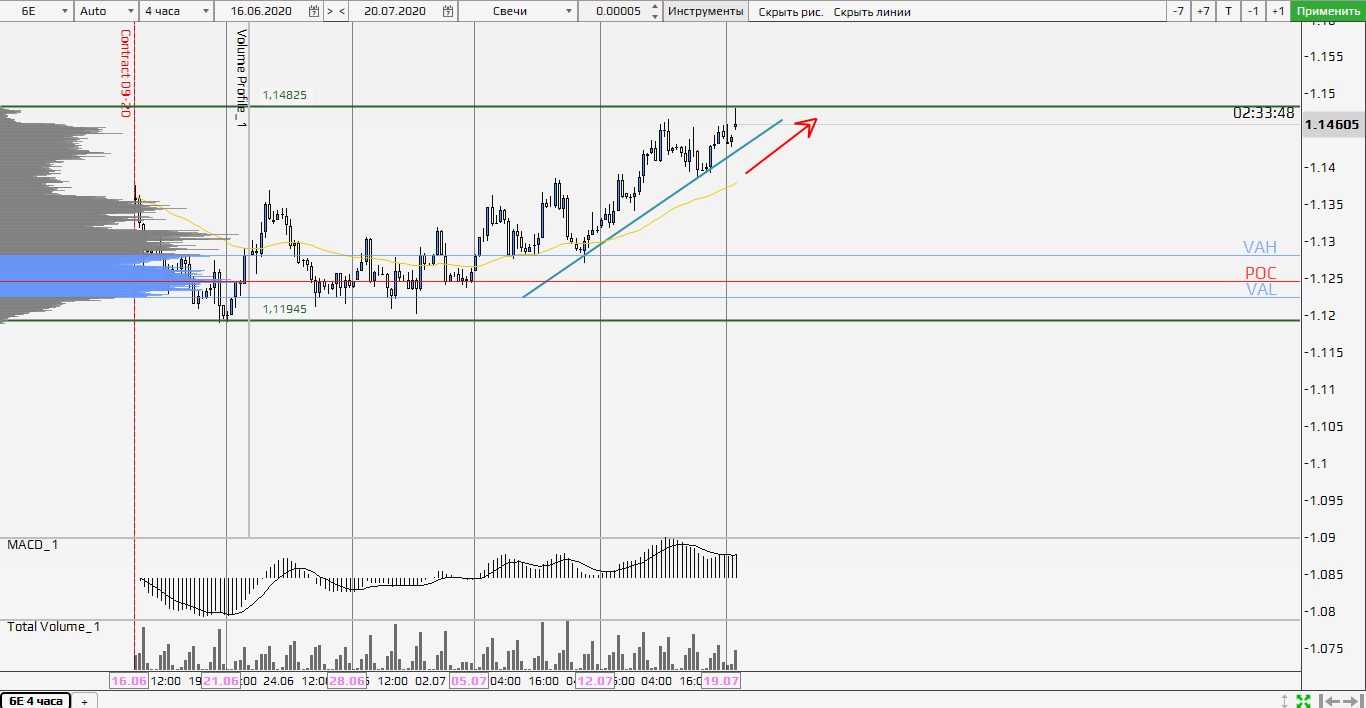The width and height of the screenshot is (1366, 708).
Task: Increase the 0.00005 tick step value
Action: (654, 8)
